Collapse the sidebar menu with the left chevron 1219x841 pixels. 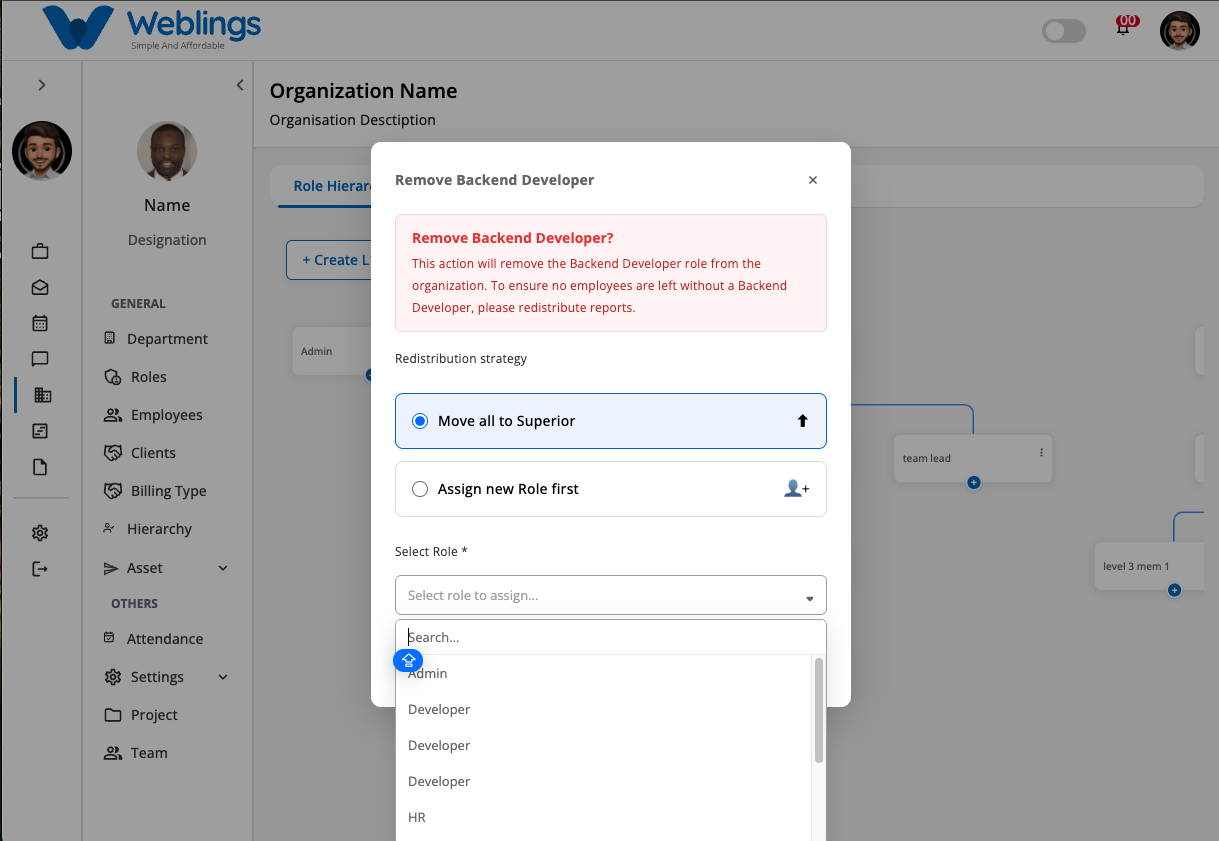(x=240, y=85)
